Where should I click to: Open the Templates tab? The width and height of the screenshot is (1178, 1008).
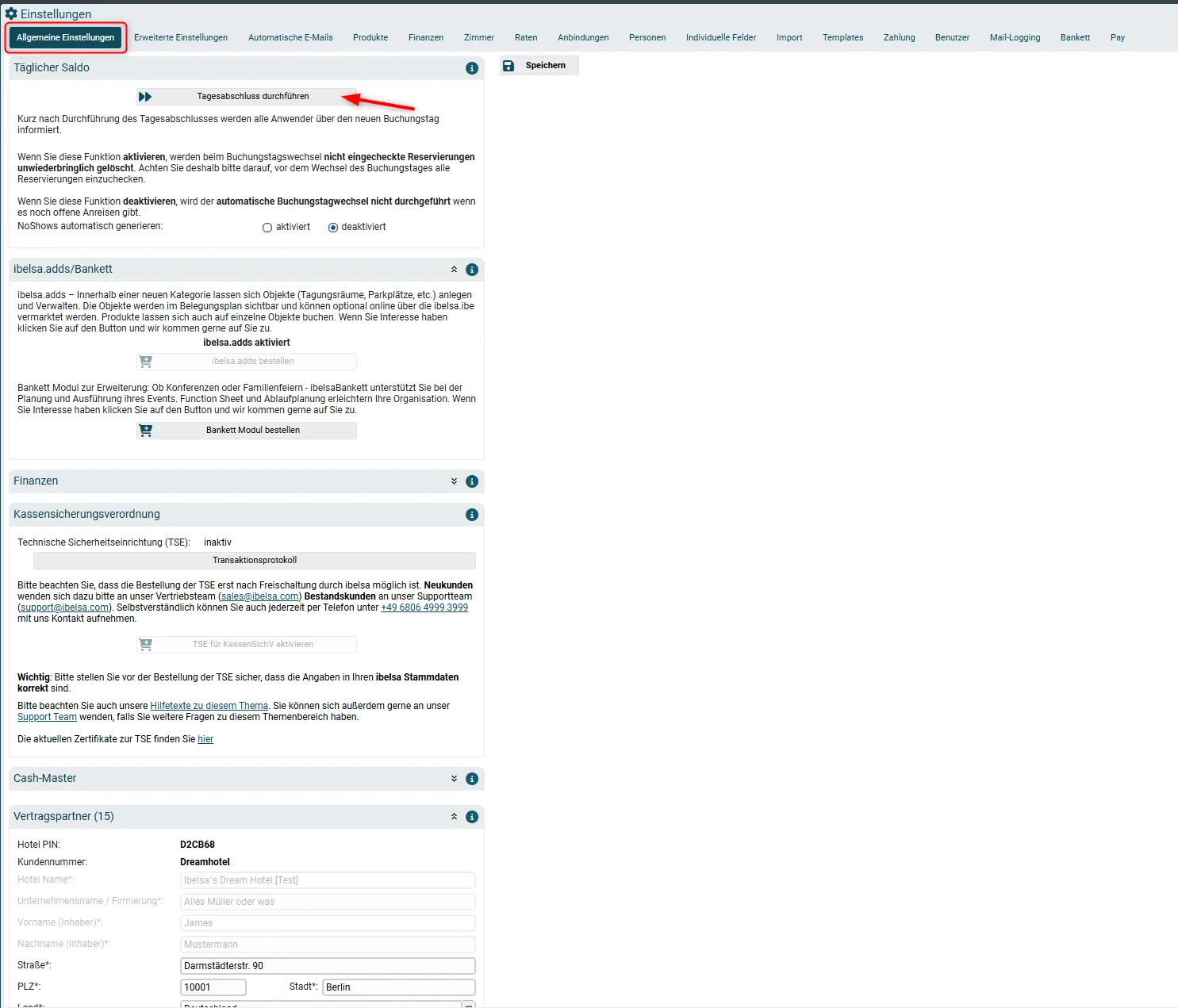(842, 37)
